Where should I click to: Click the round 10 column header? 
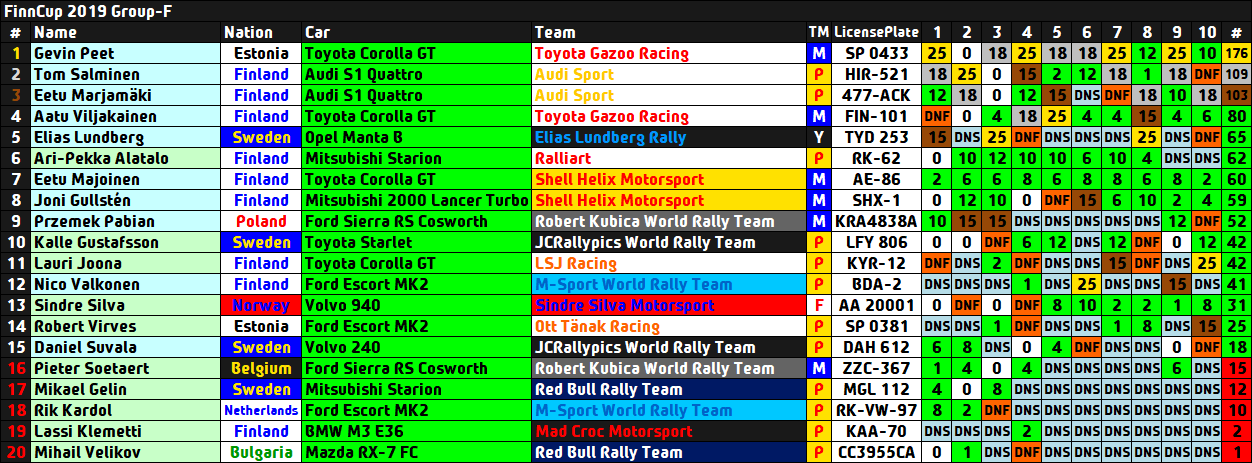[x=1208, y=32]
